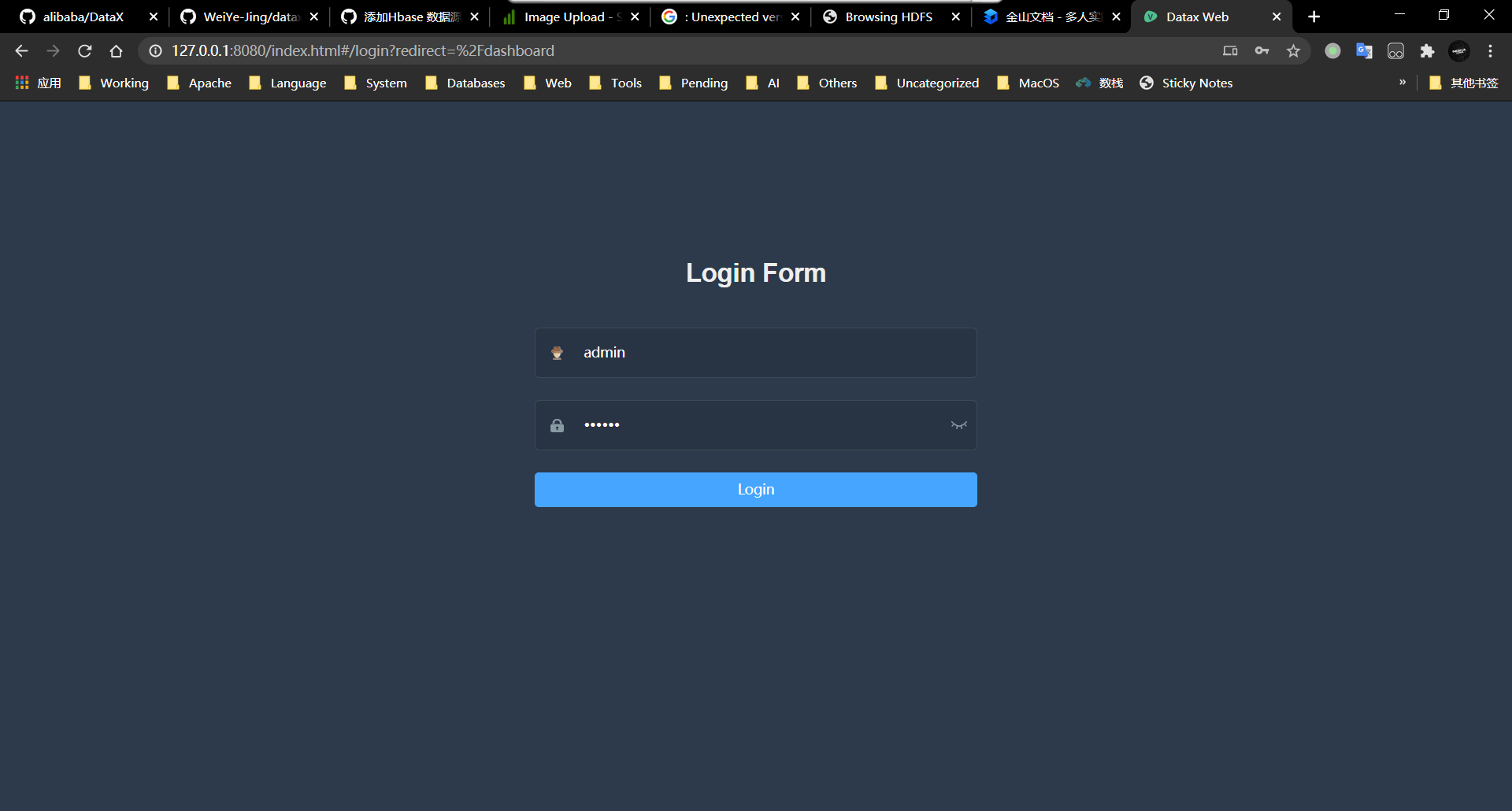Open the Working bookmarks folder
Viewport: 1512px width, 811px height.
[113, 83]
